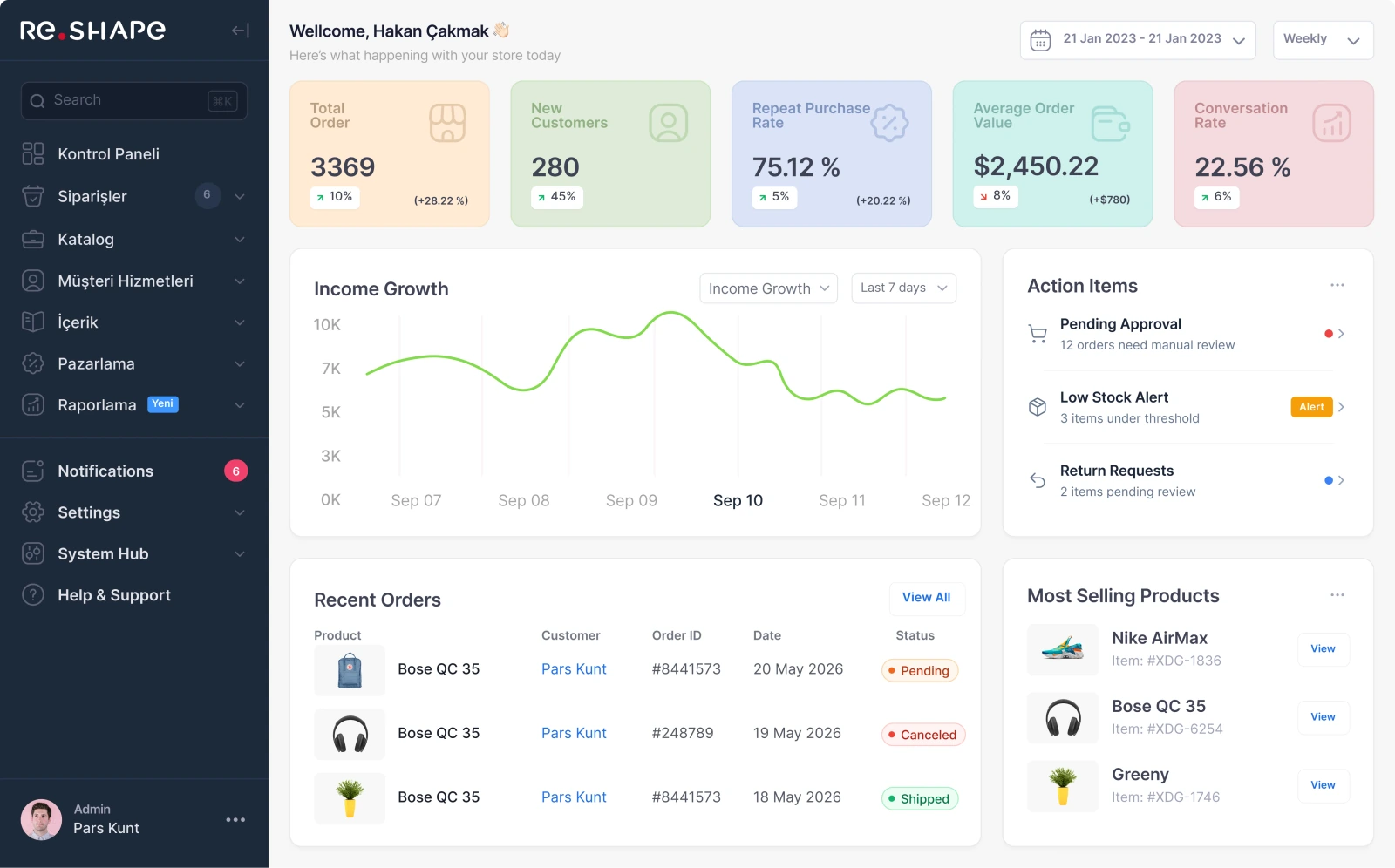Click the Total Order card icon
The width and height of the screenshot is (1395, 868).
[447, 124]
